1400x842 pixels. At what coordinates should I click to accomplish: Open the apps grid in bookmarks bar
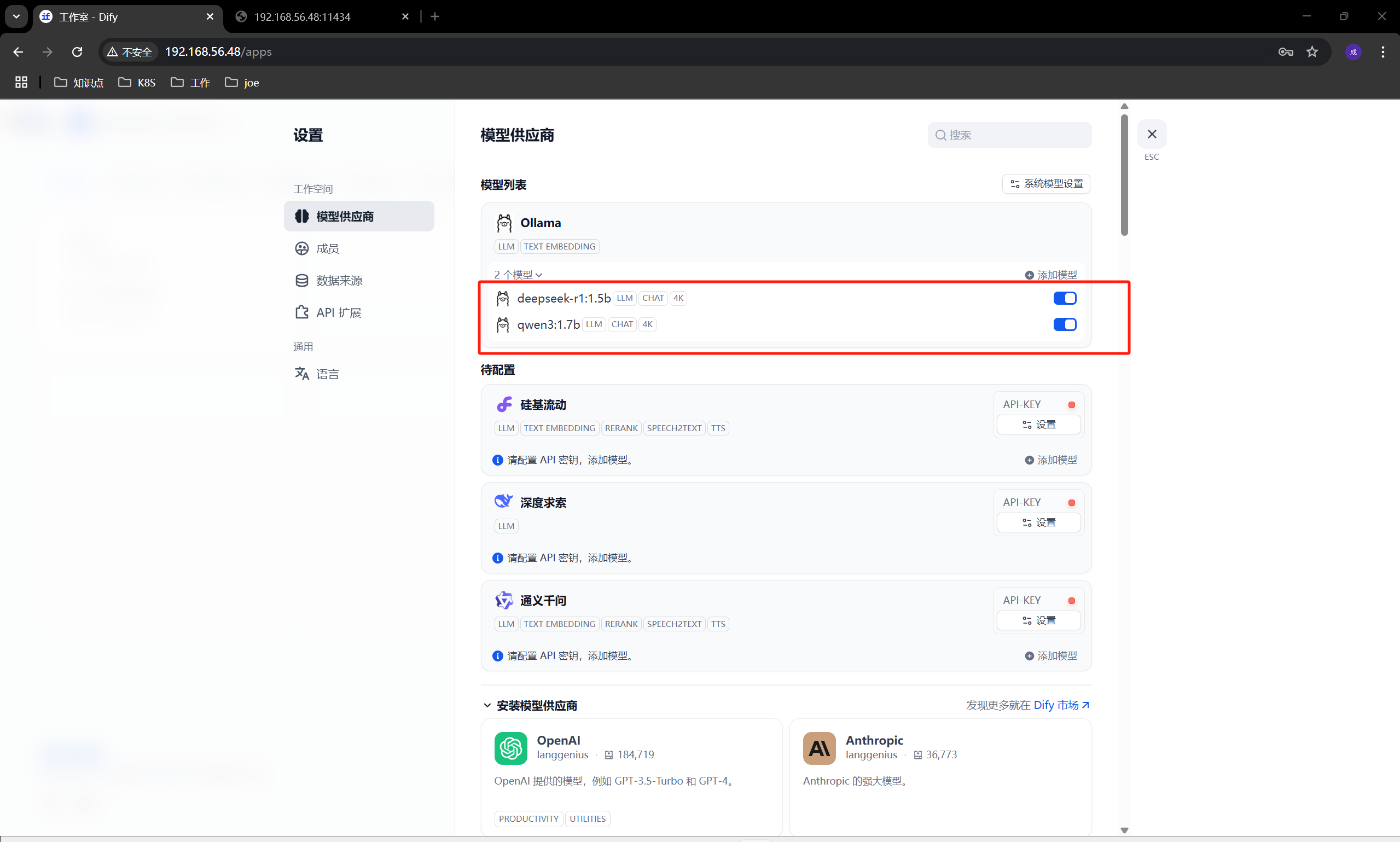[x=21, y=82]
